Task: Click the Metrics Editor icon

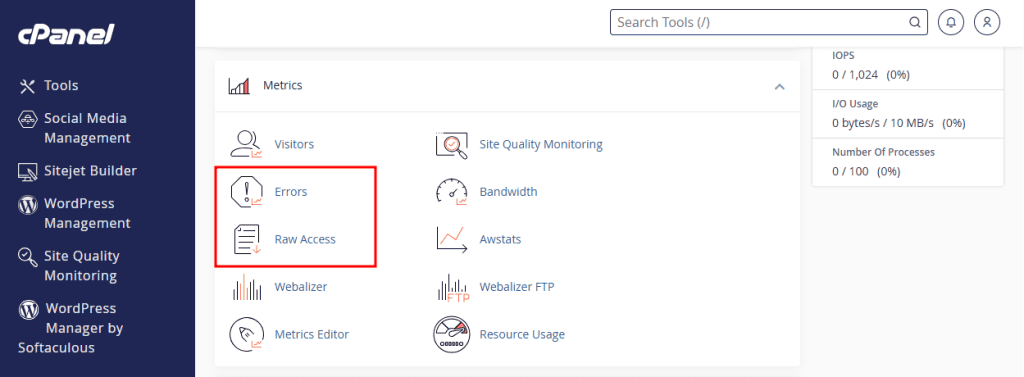Action: [246, 335]
